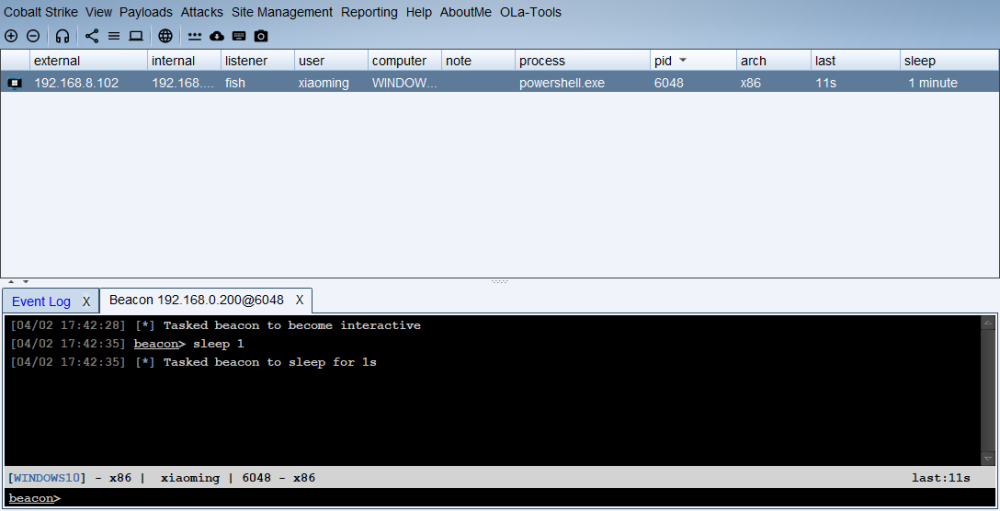This screenshot has height=511, width=1000.
Task: Click the WINDOWS10 status bar label
Action: pos(47,478)
